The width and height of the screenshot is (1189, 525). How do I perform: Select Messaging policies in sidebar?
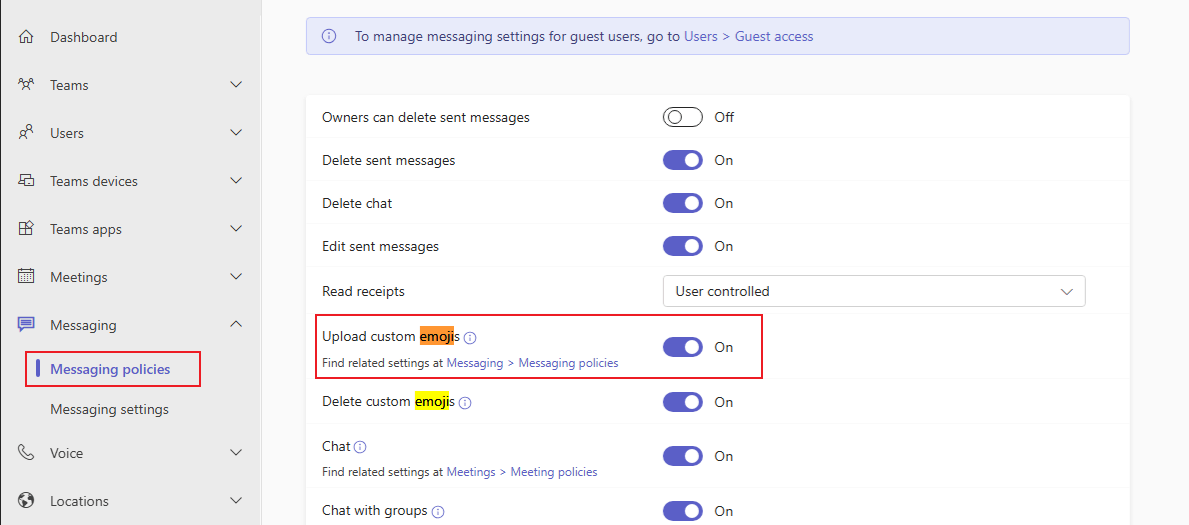tap(110, 369)
